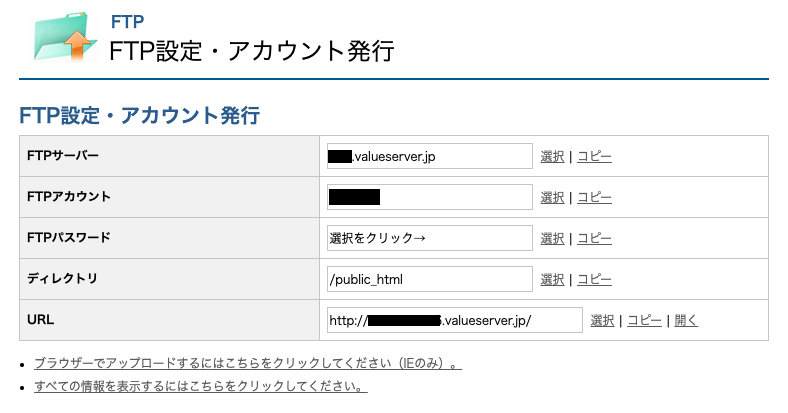
Task: Click the /public_html directory field
Action: click(430, 279)
